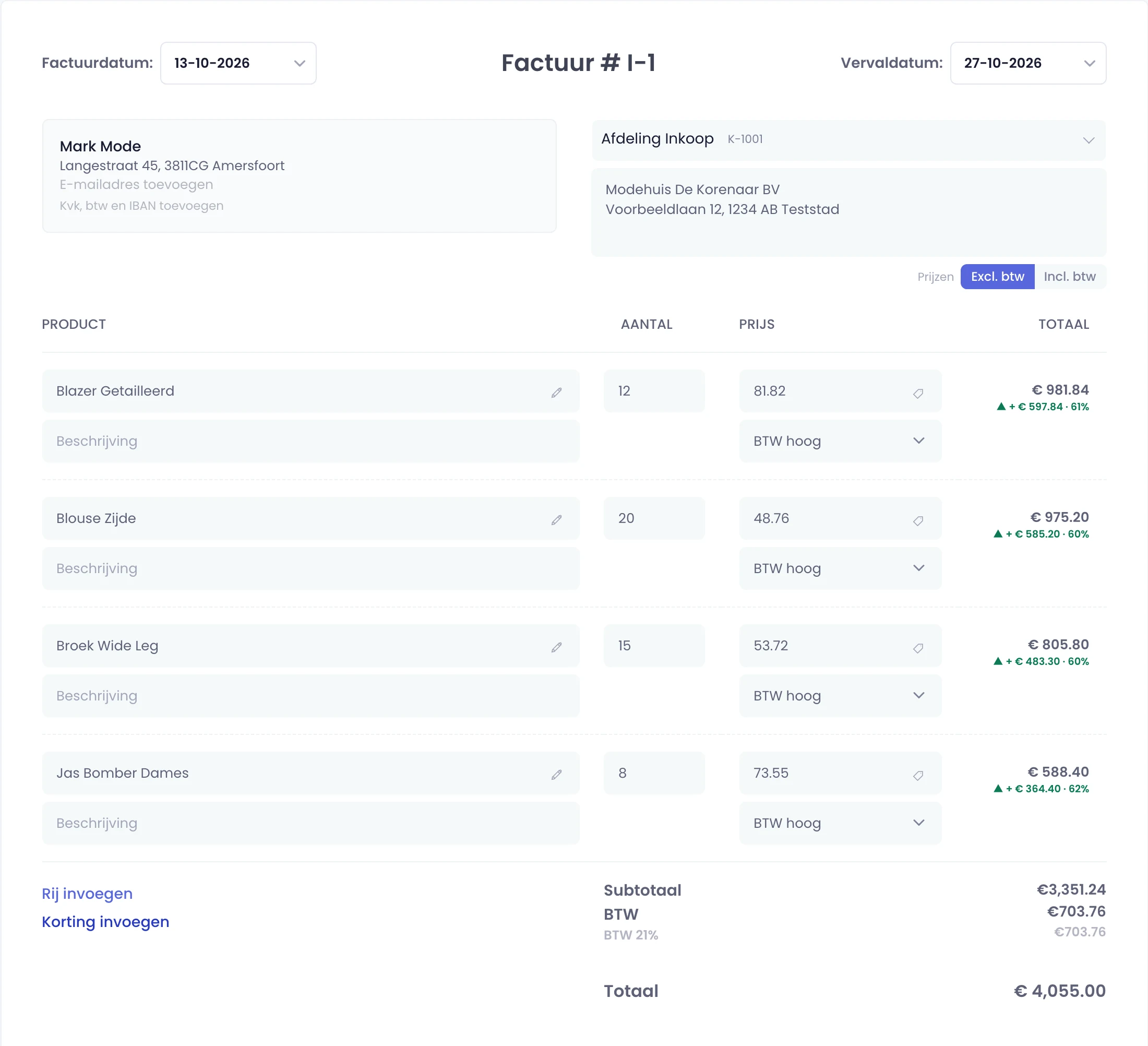Open BTW hoog dropdown for Blazer Getailleerd
This screenshot has height=1046, width=1148.
click(x=840, y=441)
